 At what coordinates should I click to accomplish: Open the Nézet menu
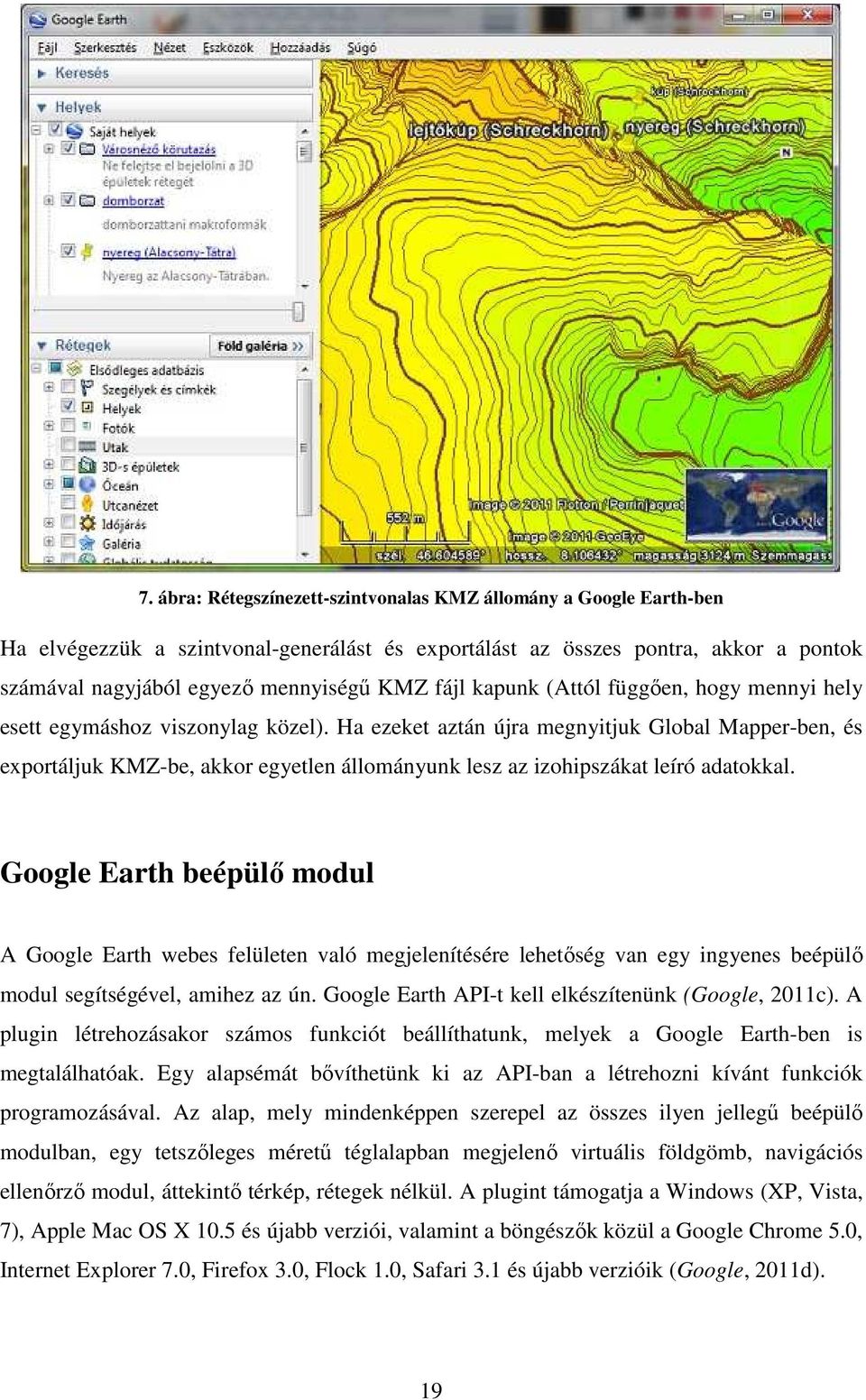(170, 47)
